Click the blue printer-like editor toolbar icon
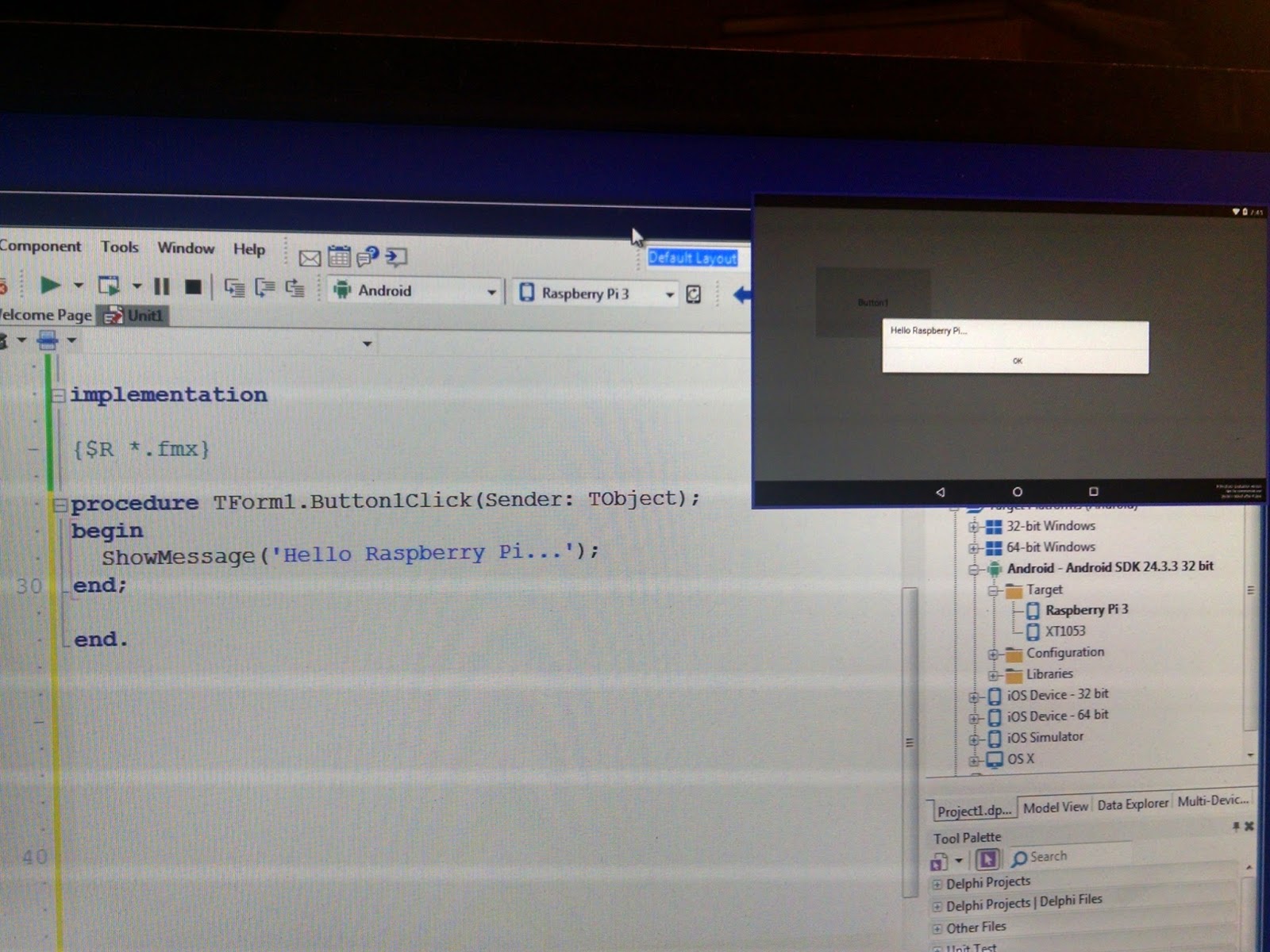Screen dimensions: 1270x952 [x=48, y=341]
